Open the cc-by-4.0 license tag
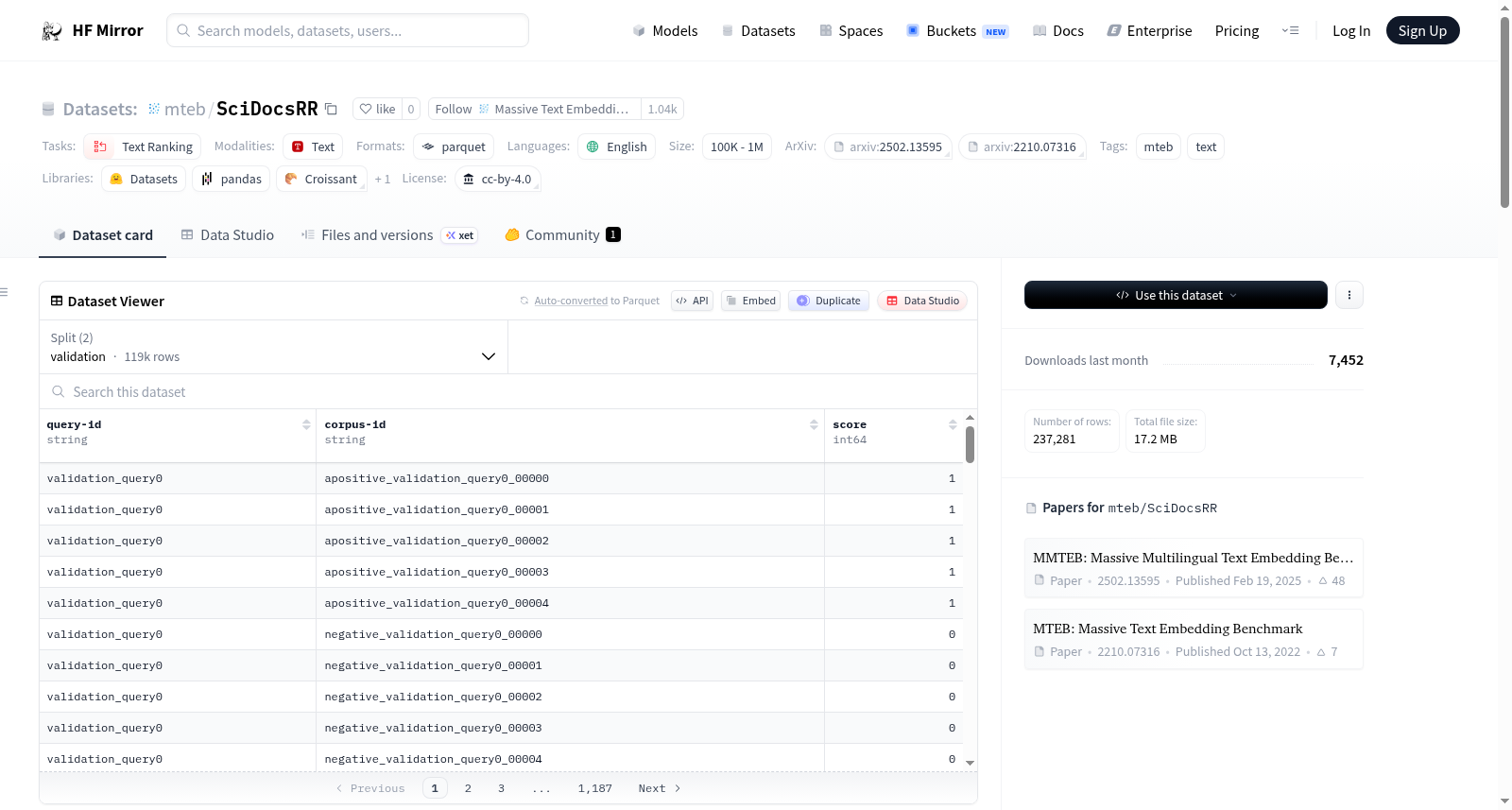The width and height of the screenshot is (1512, 810). (497, 179)
